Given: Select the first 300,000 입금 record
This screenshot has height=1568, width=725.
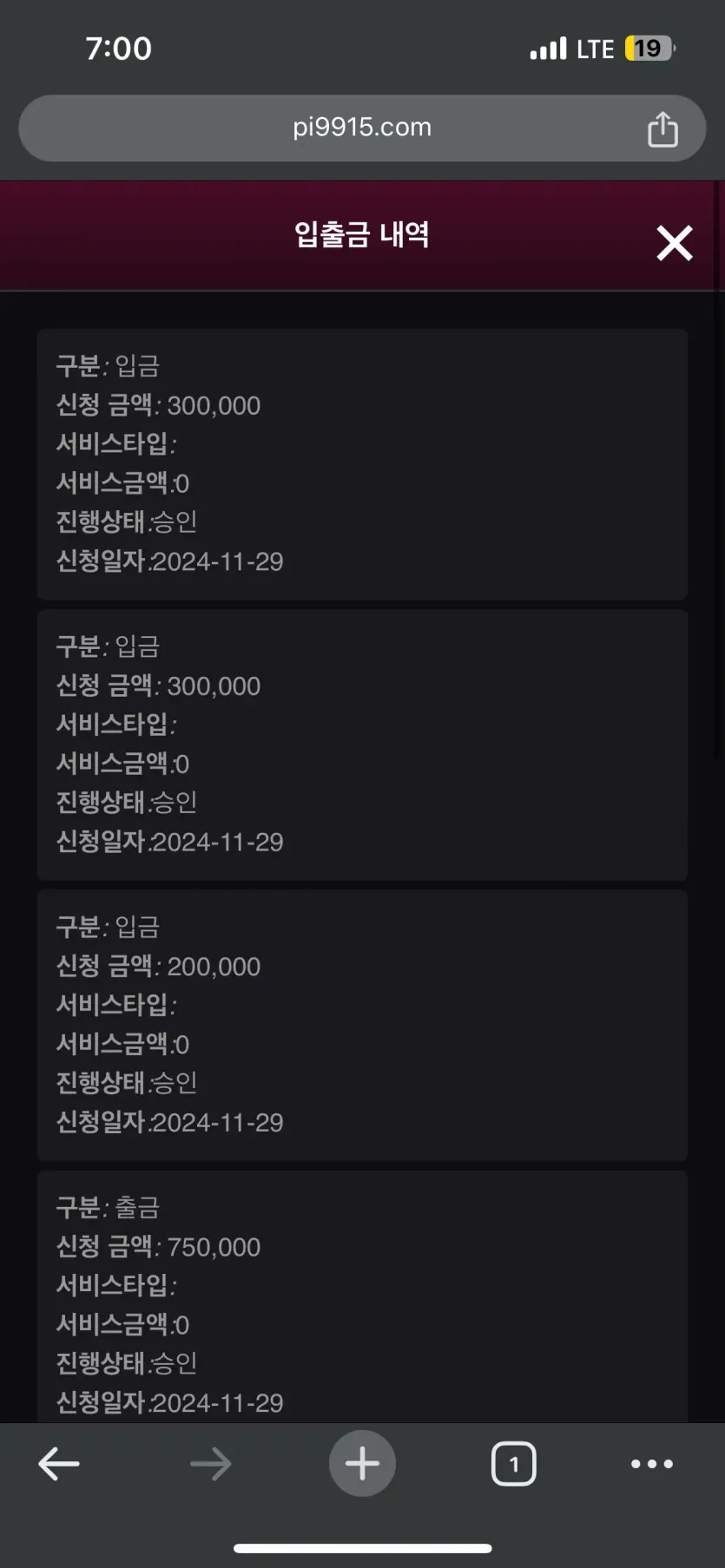Looking at the screenshot, I should click(362, 463).
